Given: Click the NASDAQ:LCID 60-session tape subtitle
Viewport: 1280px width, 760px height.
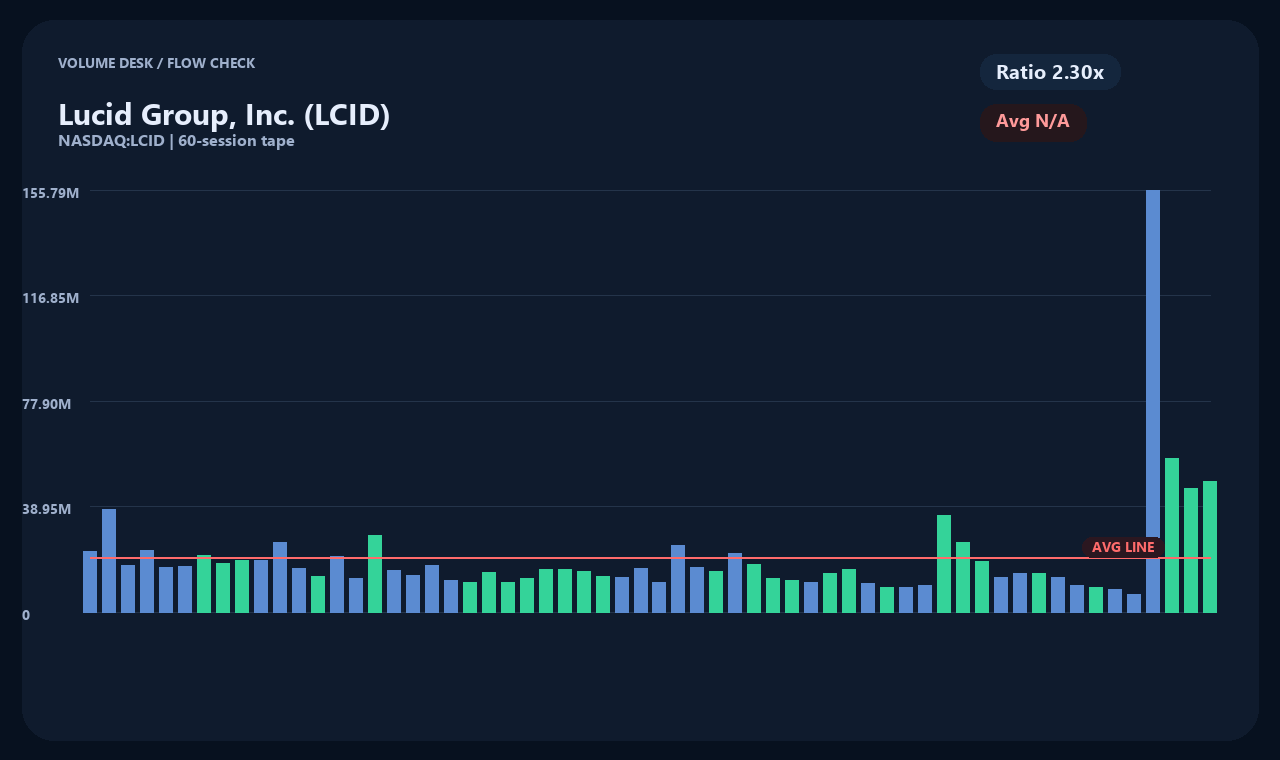Looking at the screenshot, I should click(176, 141).
